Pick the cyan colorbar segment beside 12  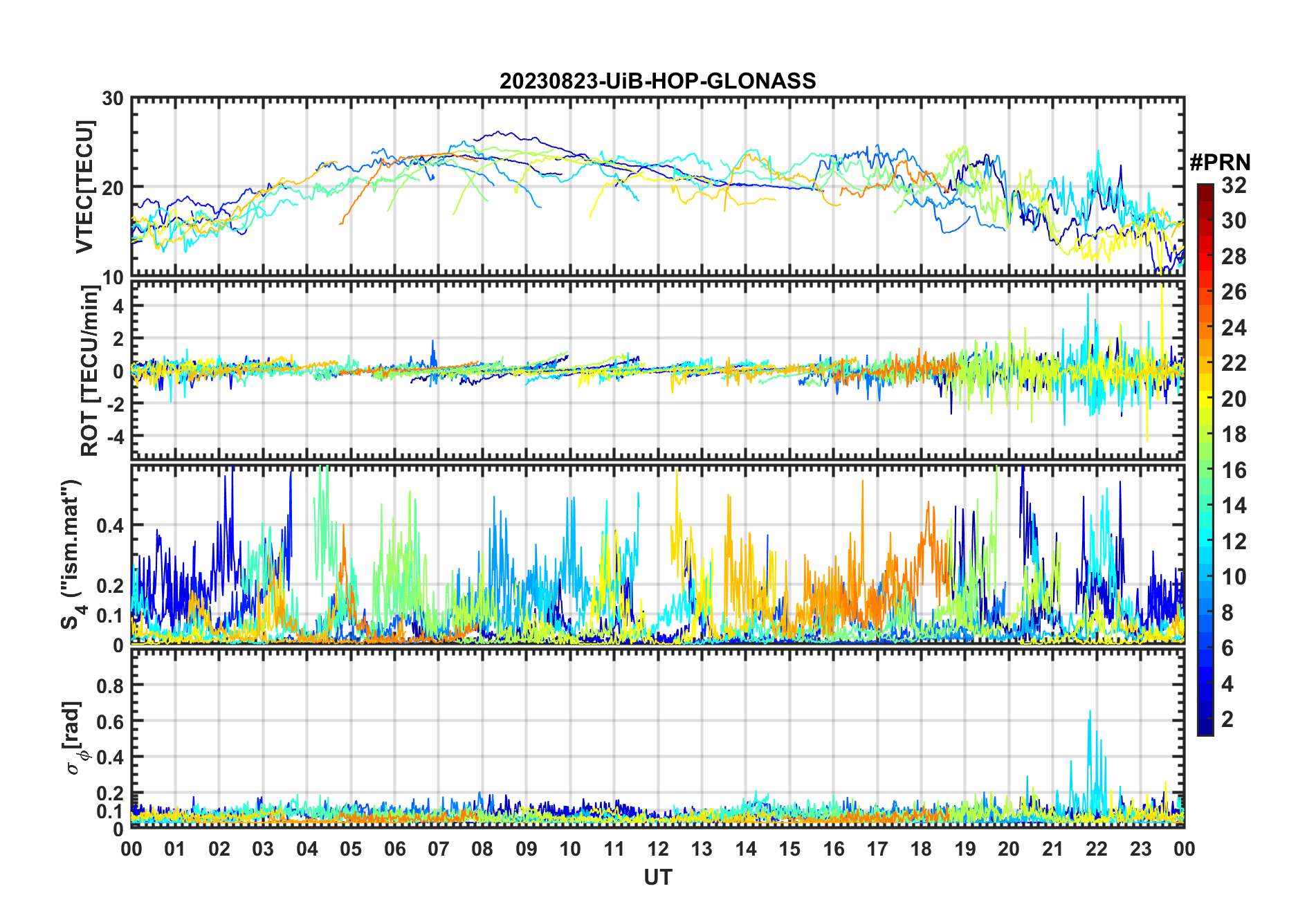(1205, 542)
